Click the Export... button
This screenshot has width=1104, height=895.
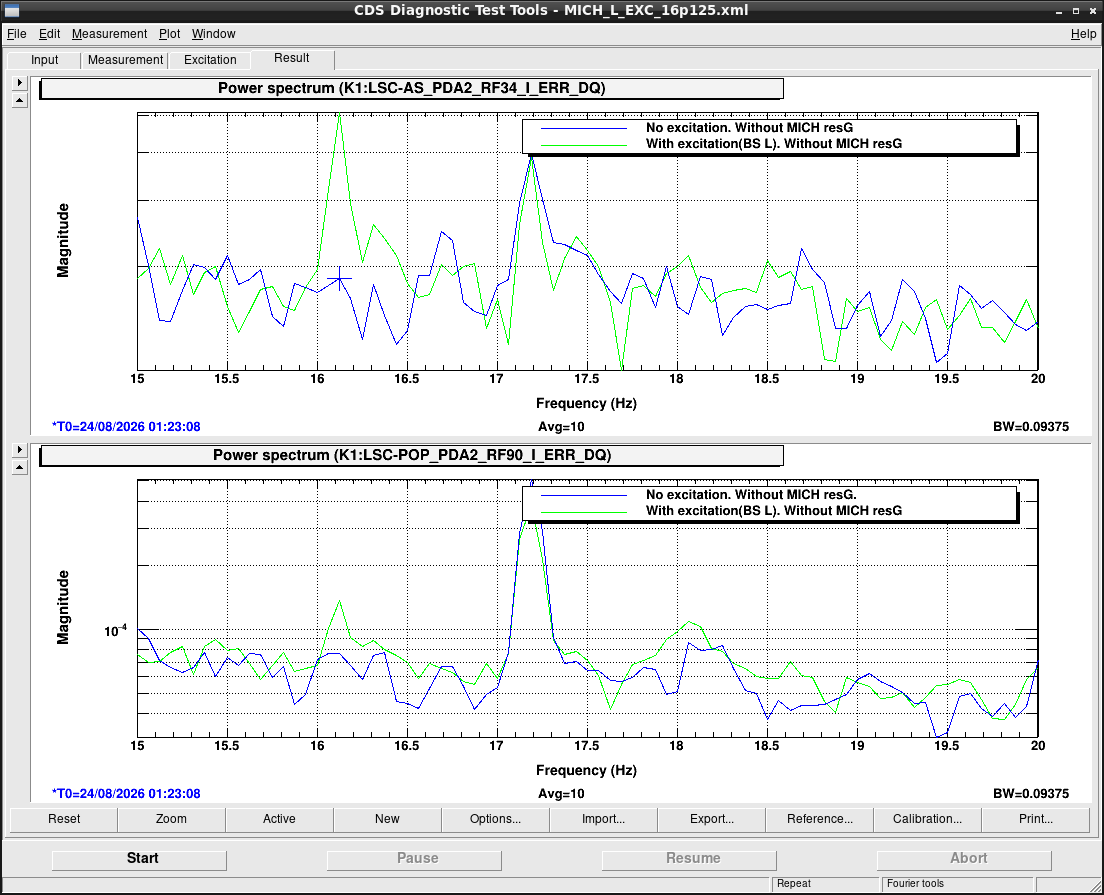712,819
